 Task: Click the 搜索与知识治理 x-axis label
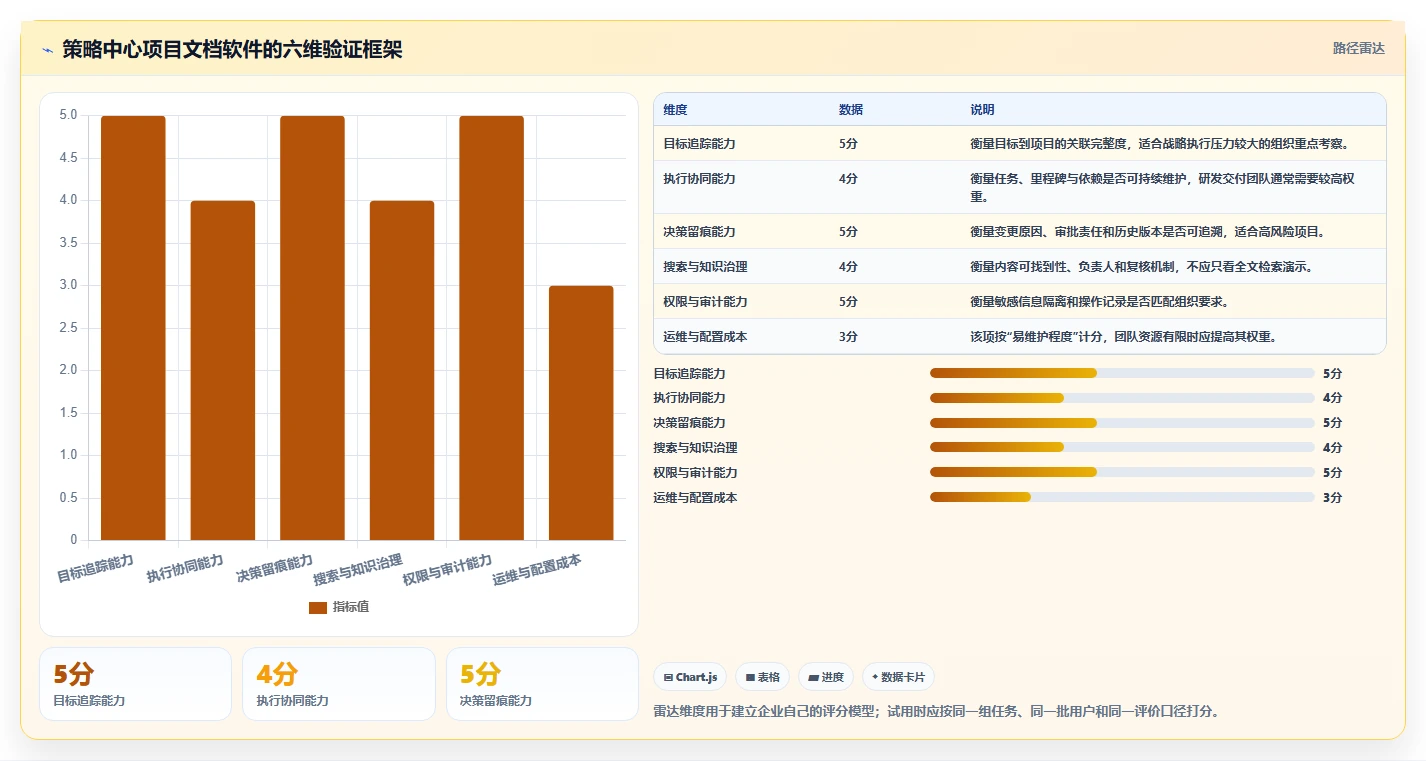tap(358, 570)
